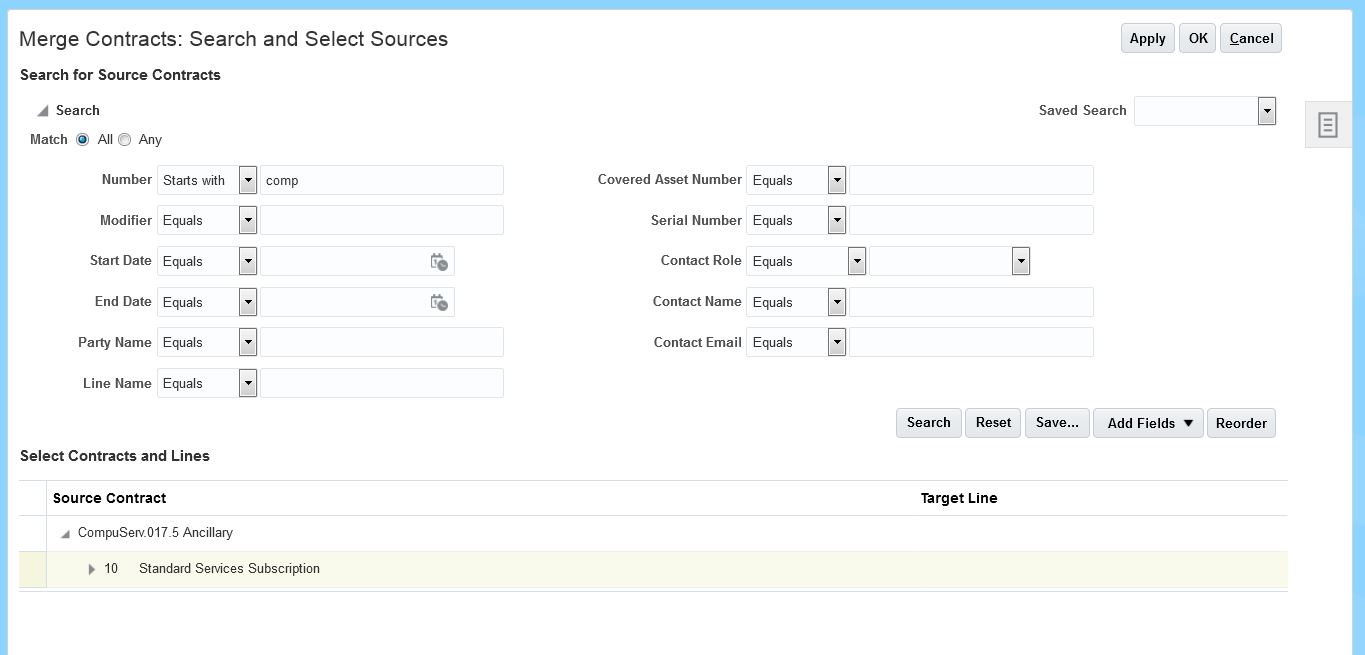Screen dimensions: 1365x655
Task: Open the Number operator dropdown
Action: [248, 180]
